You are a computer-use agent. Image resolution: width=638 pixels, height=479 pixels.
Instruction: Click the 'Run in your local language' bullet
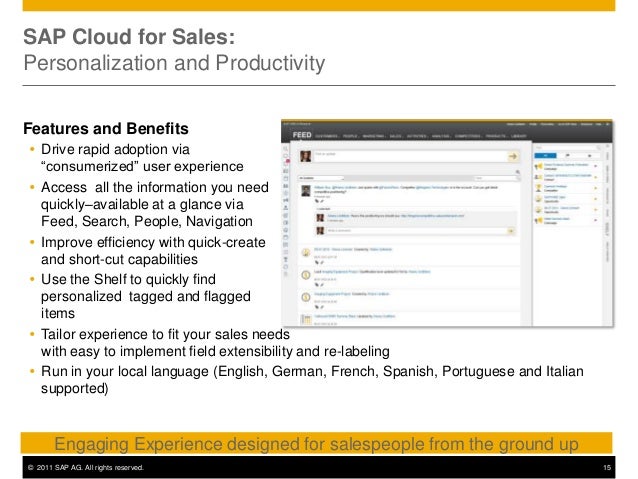312,380
